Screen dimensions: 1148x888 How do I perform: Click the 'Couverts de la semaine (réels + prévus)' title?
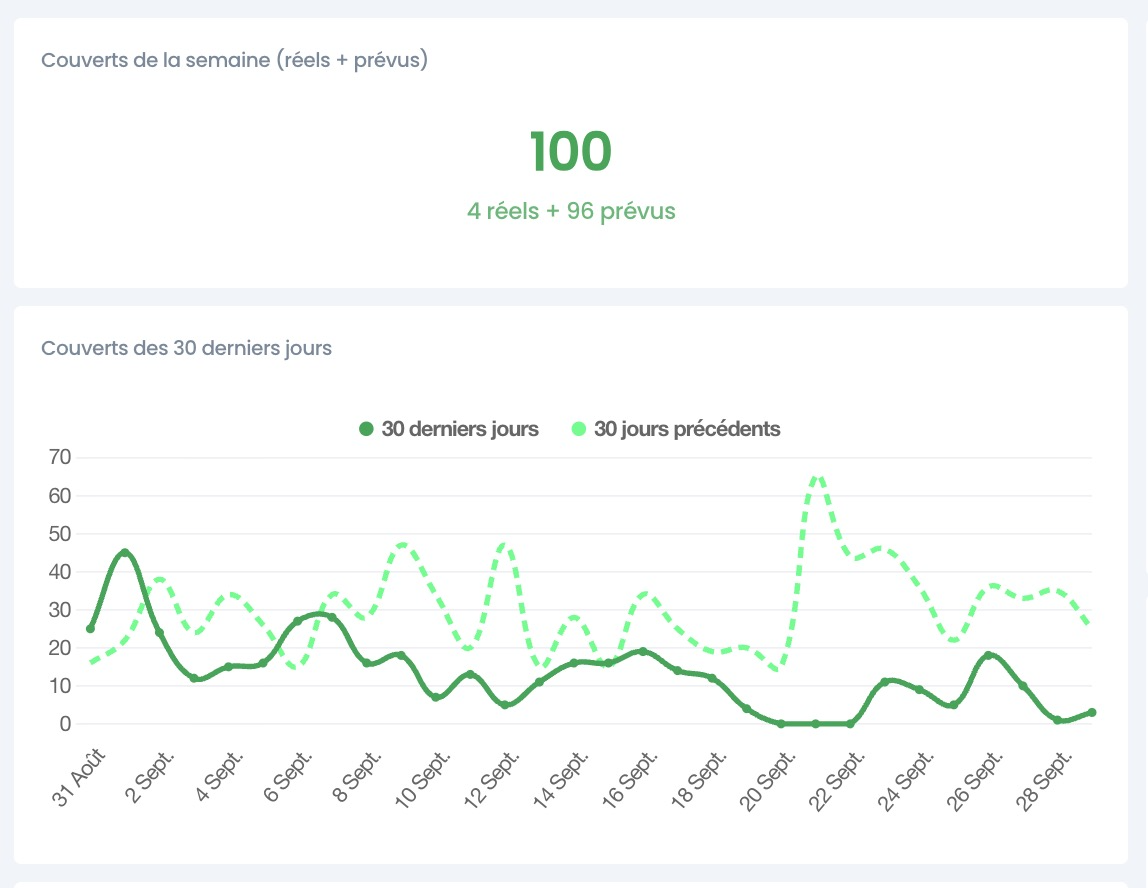[x=234, y=60]
